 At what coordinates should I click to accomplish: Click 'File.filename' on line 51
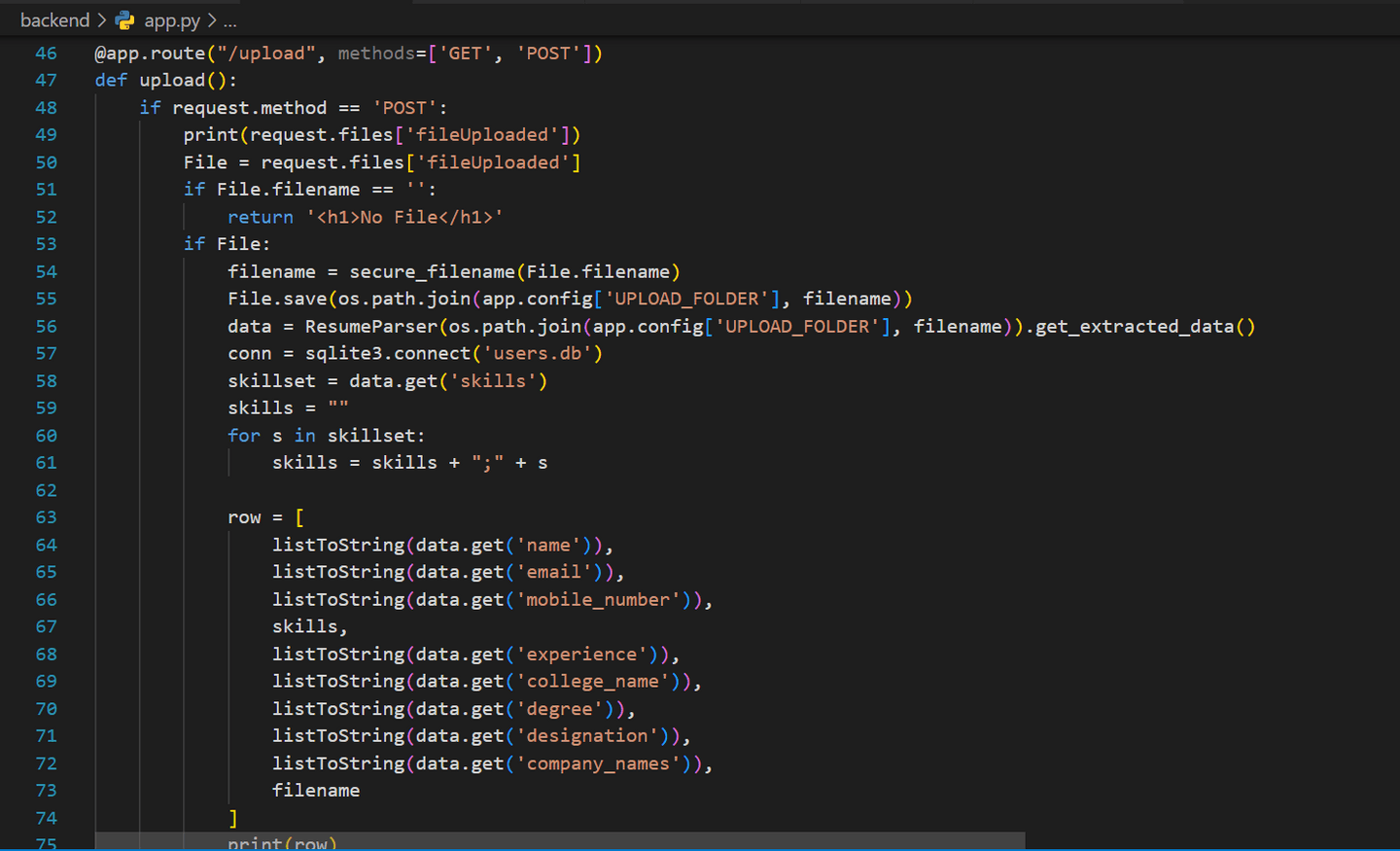pos(288,190)
